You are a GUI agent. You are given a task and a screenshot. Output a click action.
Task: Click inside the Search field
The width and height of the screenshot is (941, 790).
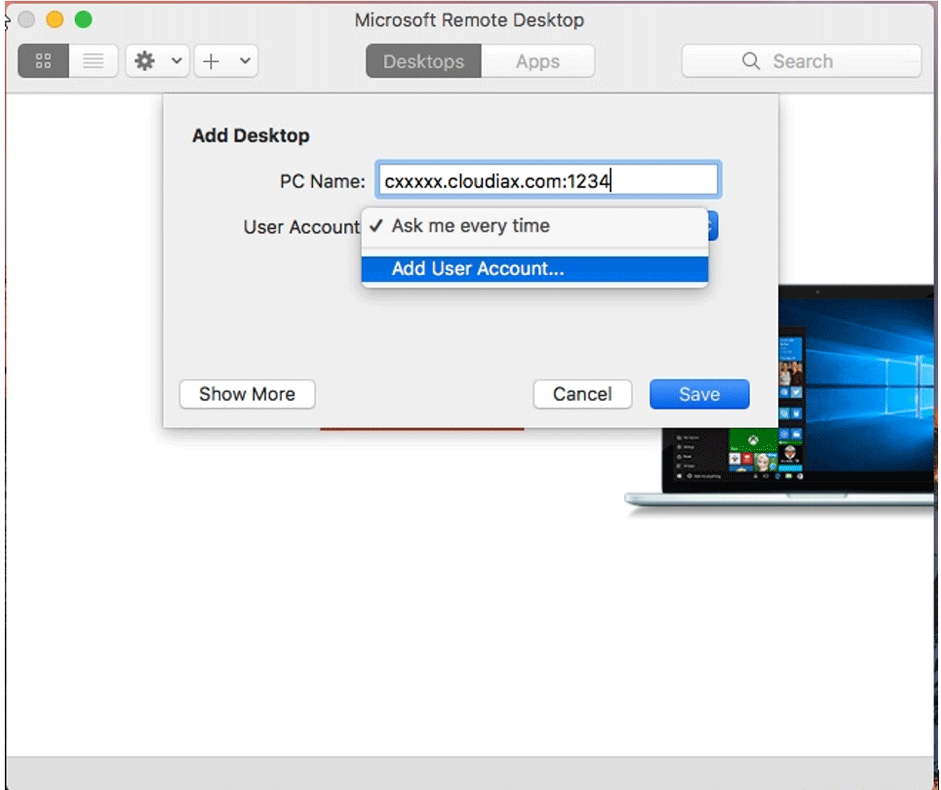tap(820, 61)
